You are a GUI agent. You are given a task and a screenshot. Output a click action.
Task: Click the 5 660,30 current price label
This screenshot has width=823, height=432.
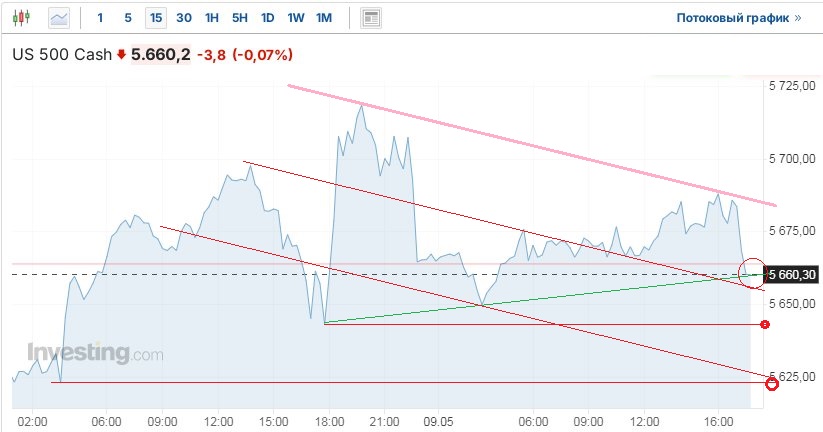790,274
